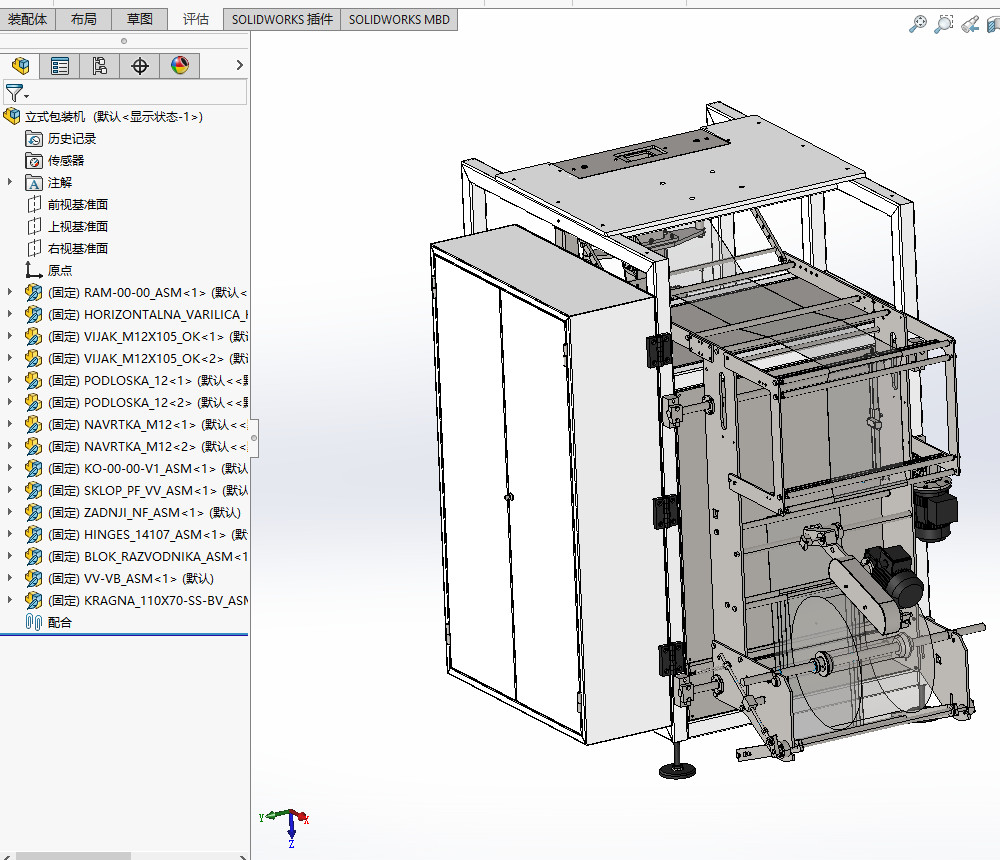Image resolution: width=1000 pixels, height=860 pixels.
Task: Open the FeatureManager design tree tab
Action: tap(20, 66)
